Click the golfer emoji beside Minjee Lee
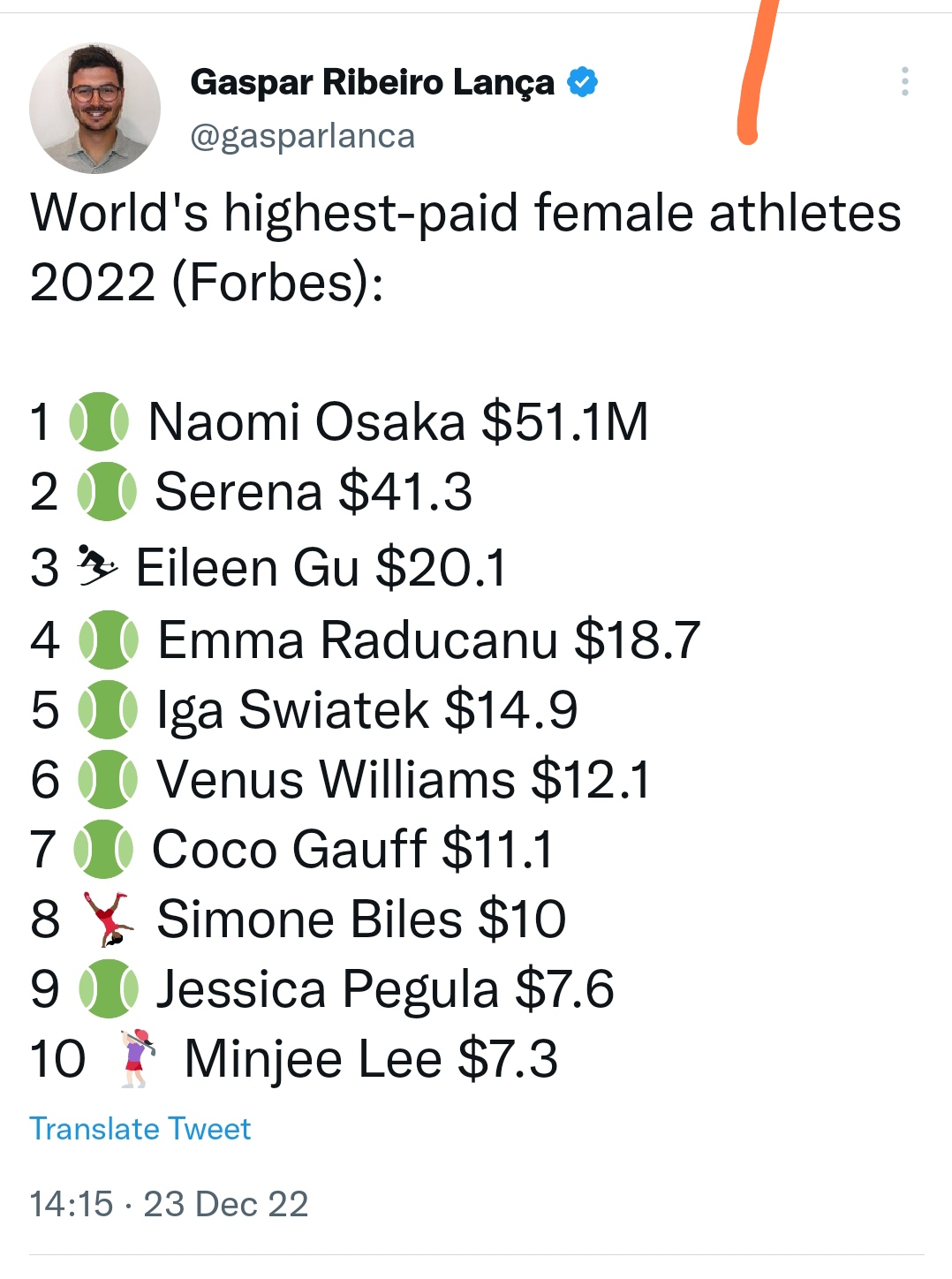952x1279 pixels. coord(136,1058)
